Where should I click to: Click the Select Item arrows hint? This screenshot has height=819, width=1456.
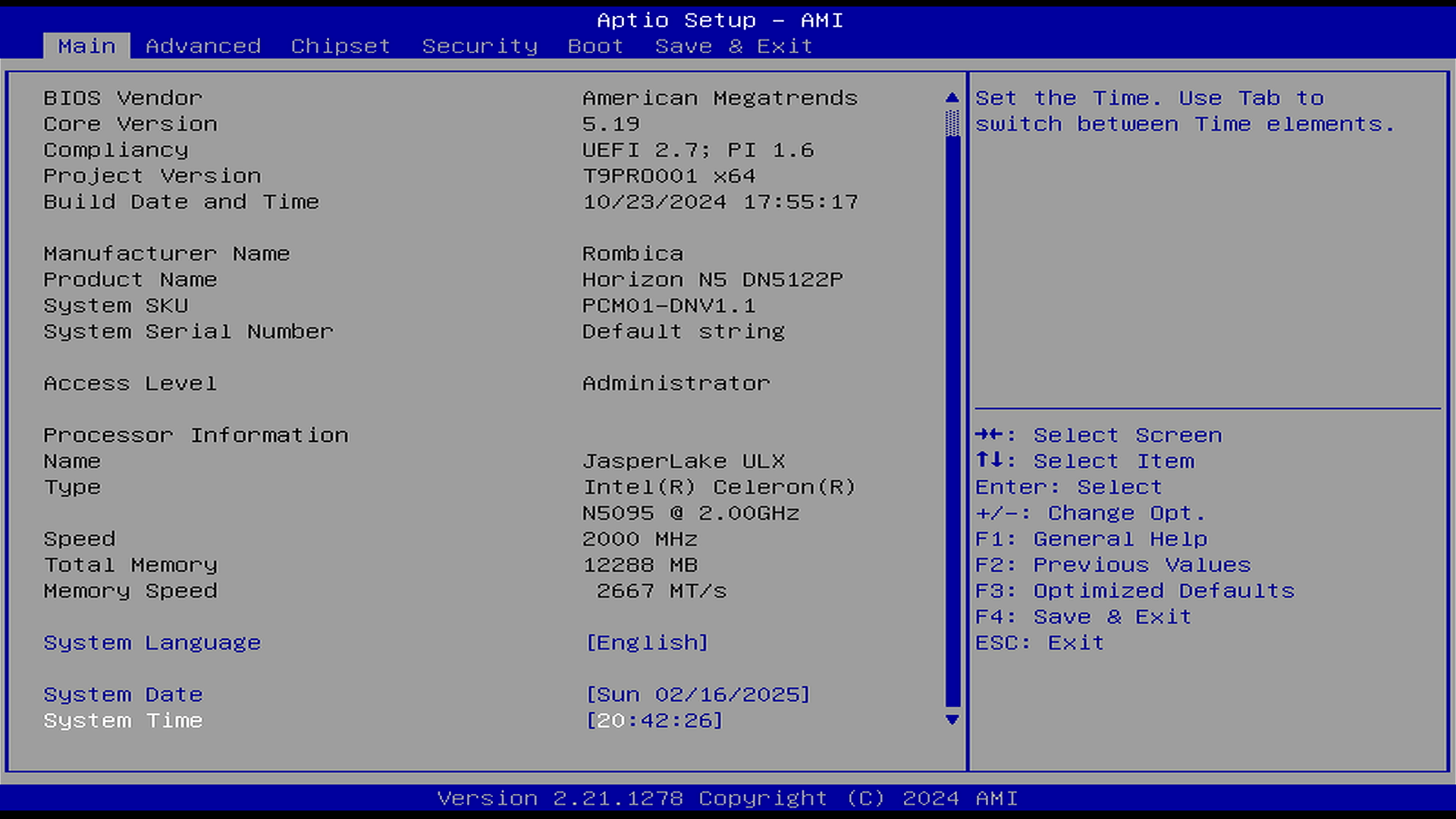click(1084, 461)
